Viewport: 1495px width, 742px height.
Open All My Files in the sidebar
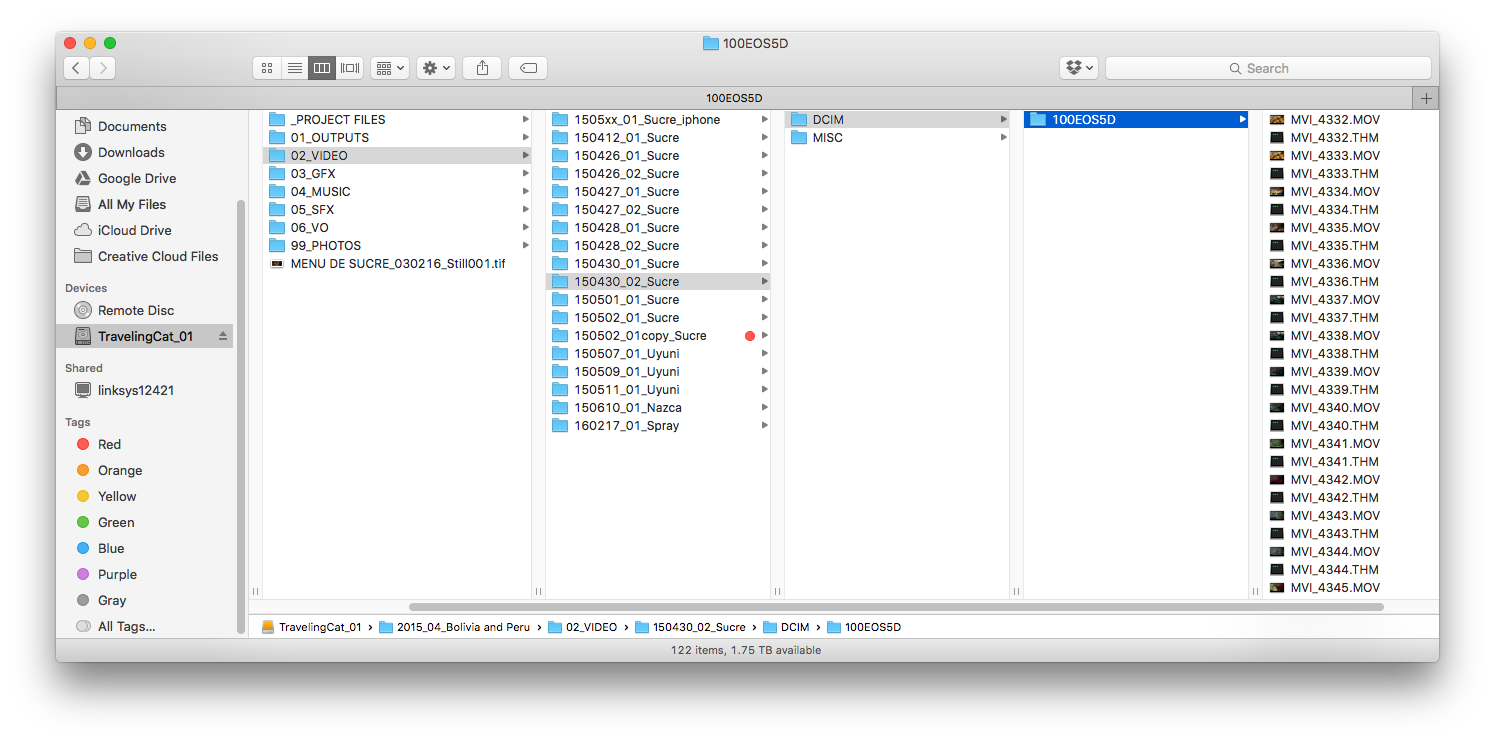132,204
